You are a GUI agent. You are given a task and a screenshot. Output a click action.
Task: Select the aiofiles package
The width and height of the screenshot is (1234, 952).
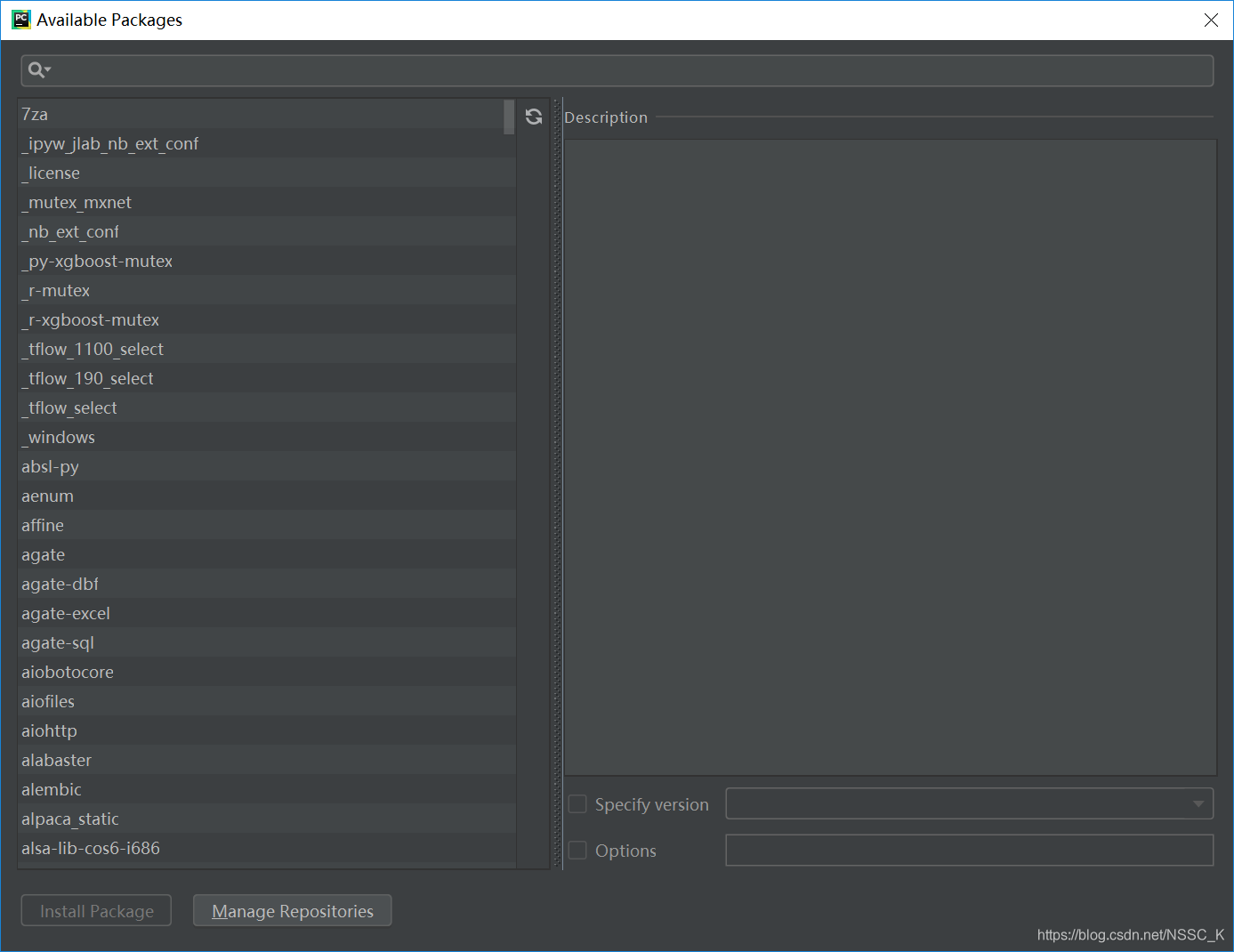pyautogui.click(x=267, y=701)
